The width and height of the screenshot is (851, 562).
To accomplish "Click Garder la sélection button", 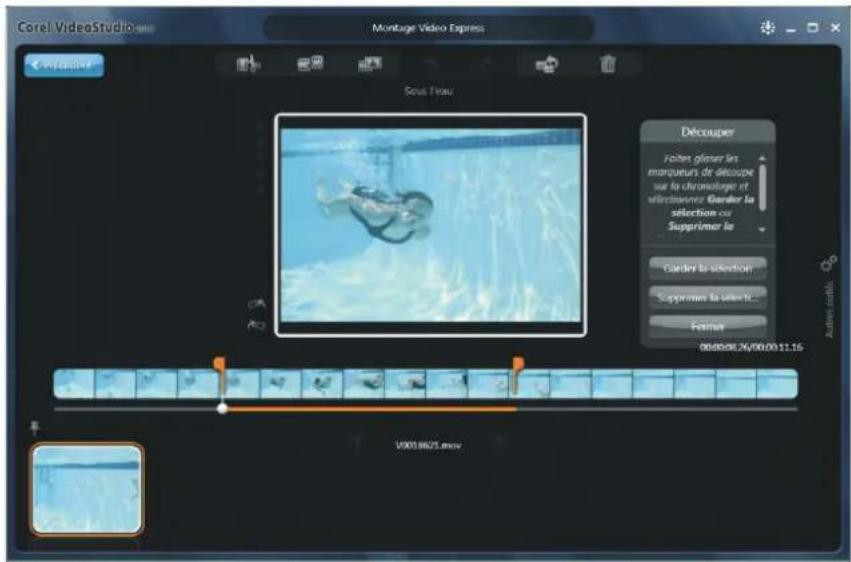I will point(707,268).
